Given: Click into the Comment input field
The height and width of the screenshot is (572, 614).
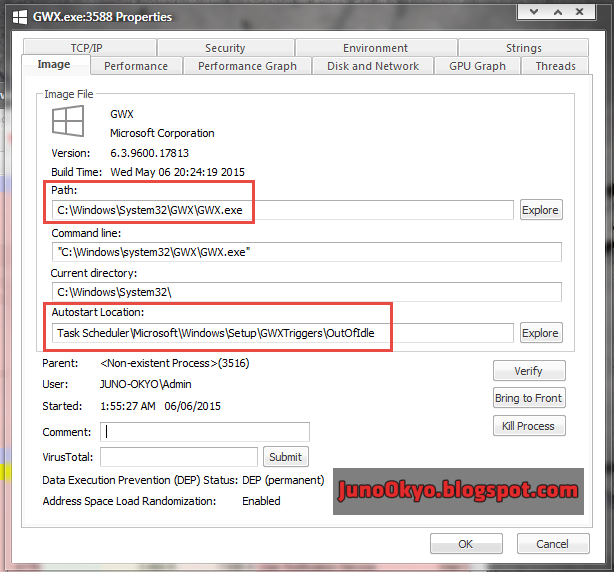Looking at the screenshot, I should point(205,432).
